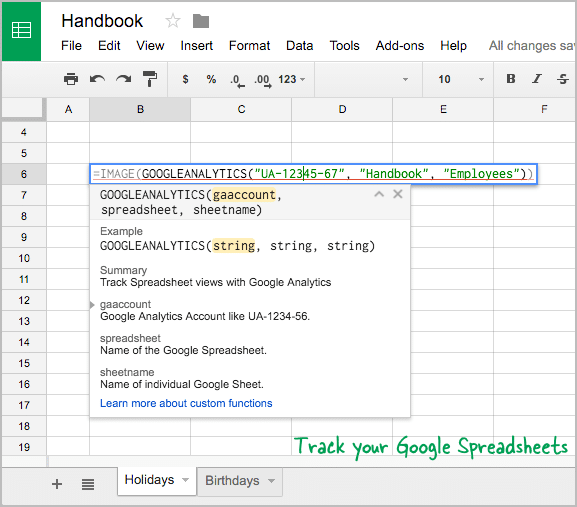This screenshot has width=577, height=507.
Task: Select row 6 header
Action: pos(24,174)
